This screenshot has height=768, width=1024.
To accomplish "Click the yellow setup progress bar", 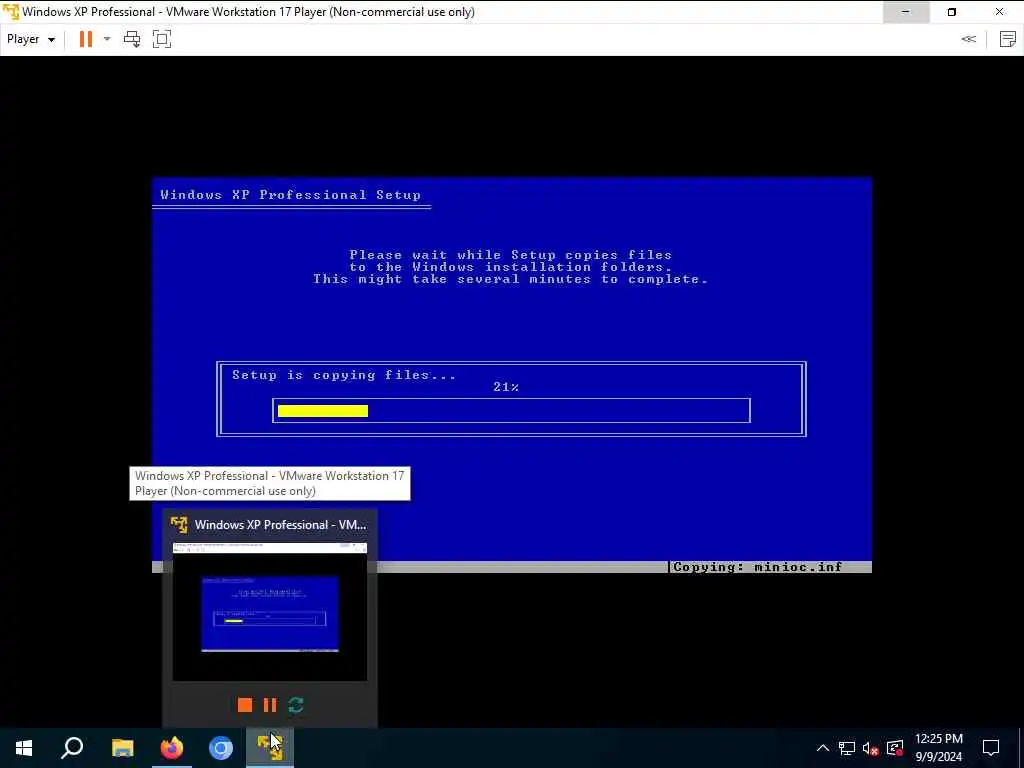I will tap(323, 411).
